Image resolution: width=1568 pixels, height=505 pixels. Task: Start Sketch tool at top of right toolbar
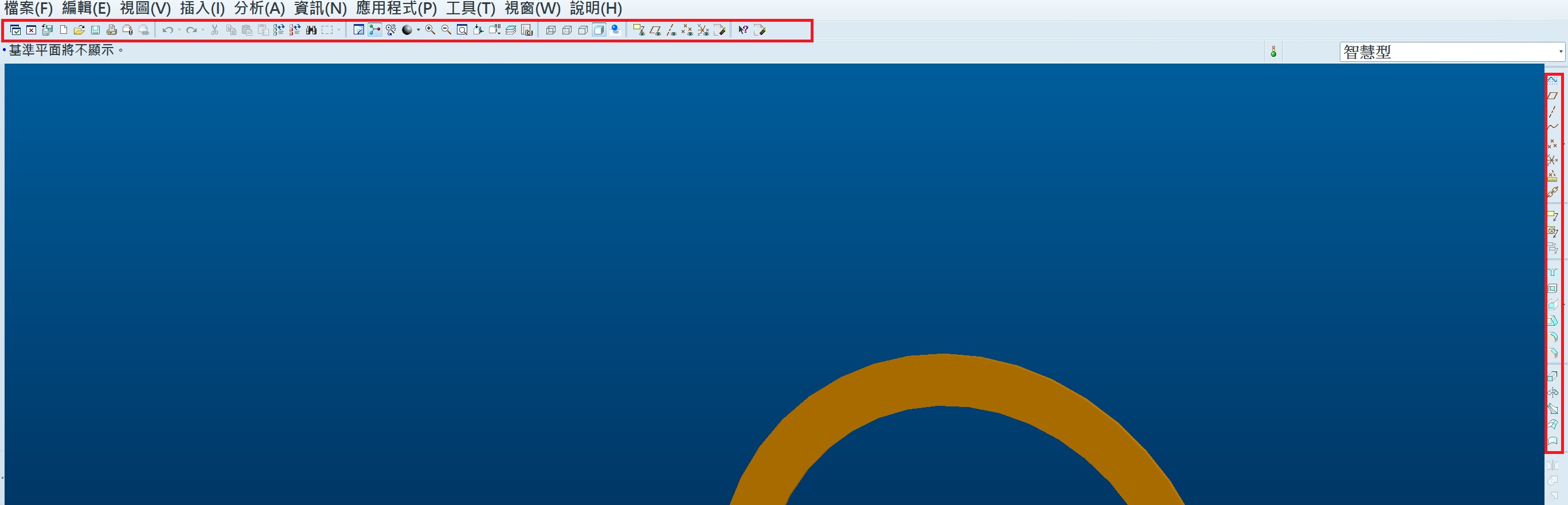point(1553,80)
